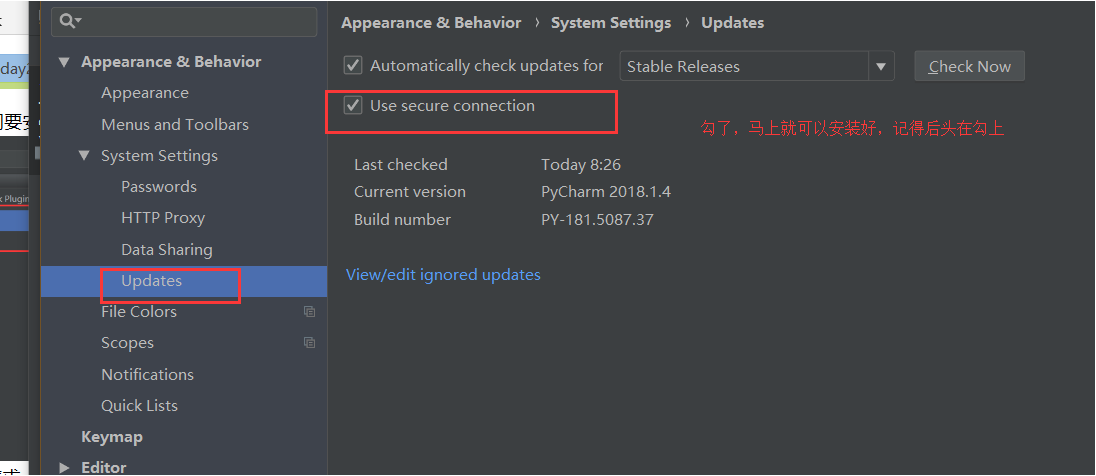Open the View/edit ignored updates link
This screenshot has height=476, width=1096.
click(x=443, y=275)
